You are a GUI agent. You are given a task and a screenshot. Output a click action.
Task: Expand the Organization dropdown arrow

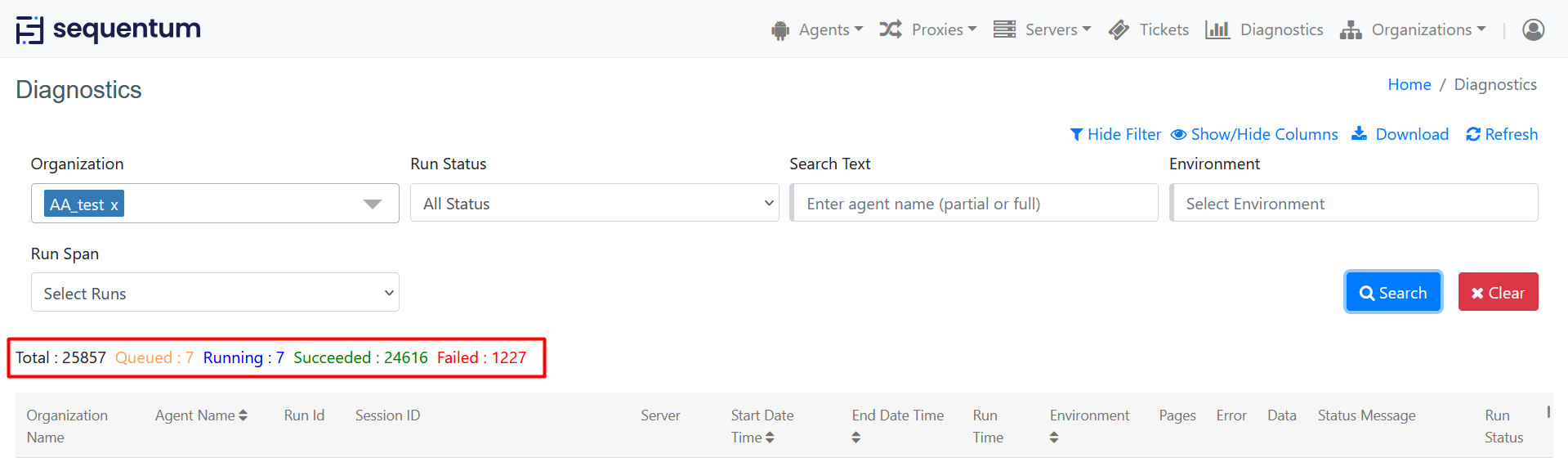pyautogui.click(x=373, y=204)
